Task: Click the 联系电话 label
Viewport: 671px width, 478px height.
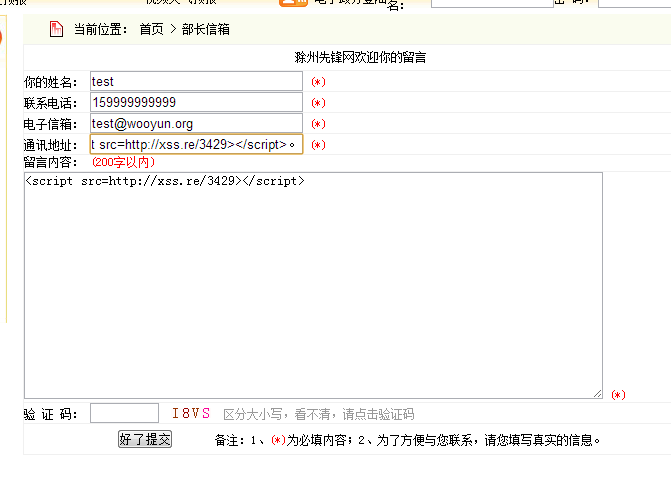Action: (50, 103)
